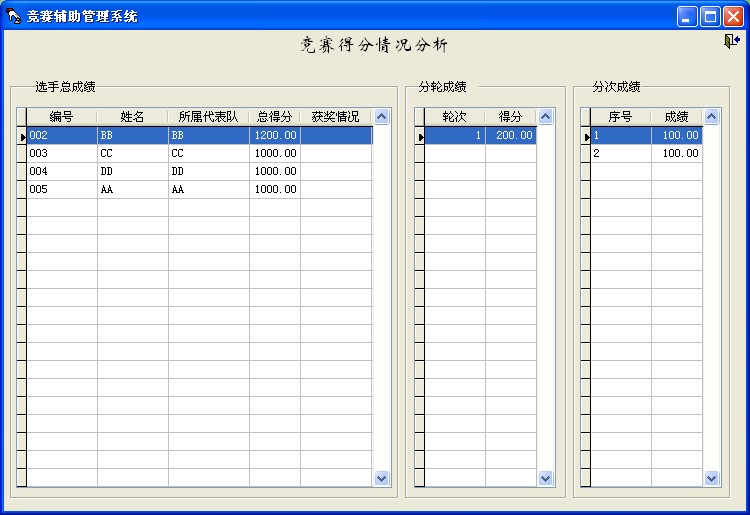
Task: Click the 得分 column header
Action: 511,117
